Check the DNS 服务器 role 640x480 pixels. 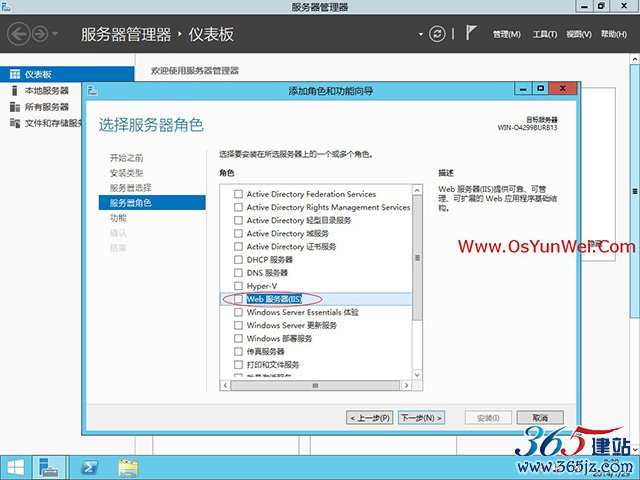point(238,273)
